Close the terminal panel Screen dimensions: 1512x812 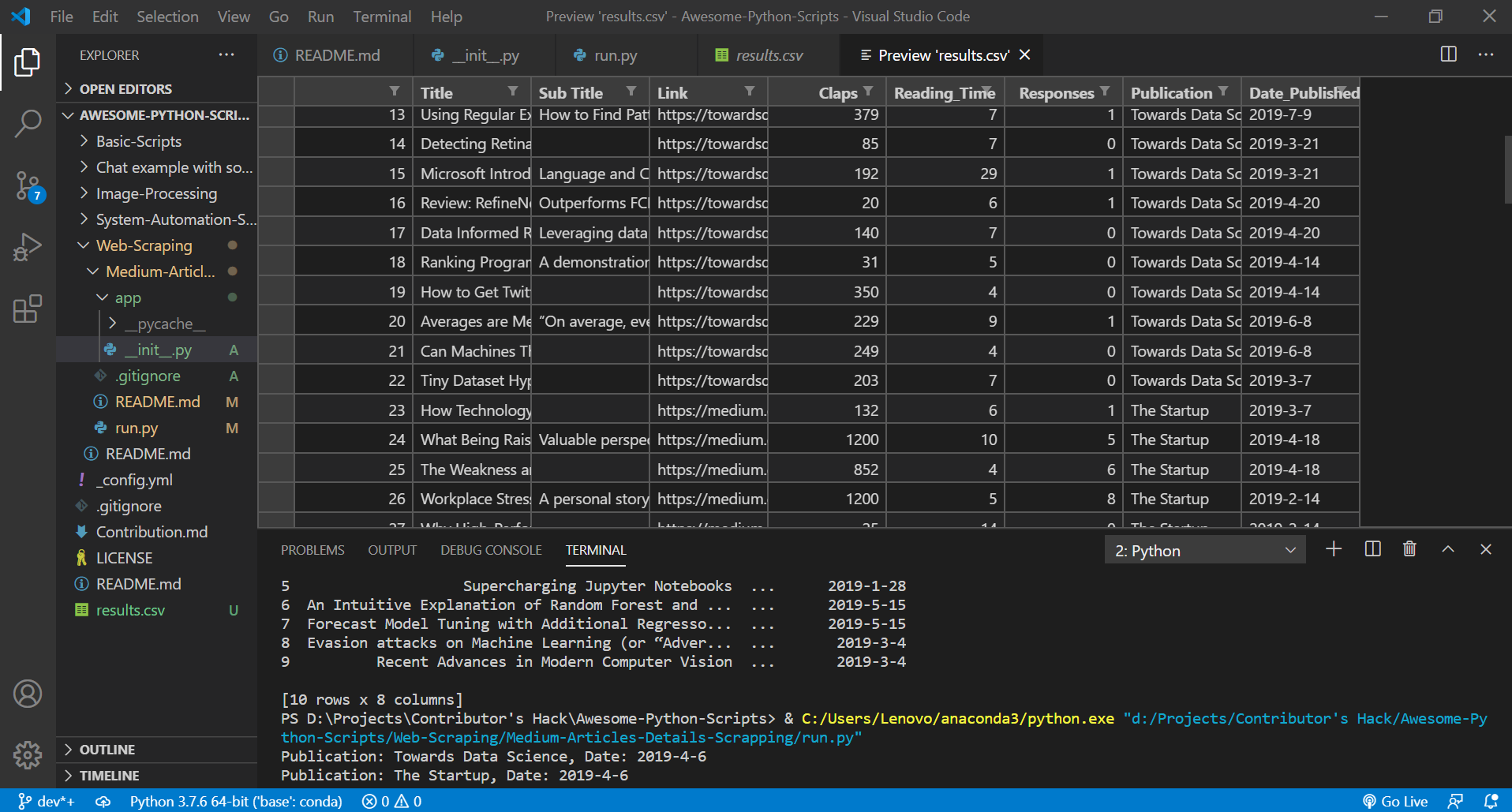click(1486, 549)
